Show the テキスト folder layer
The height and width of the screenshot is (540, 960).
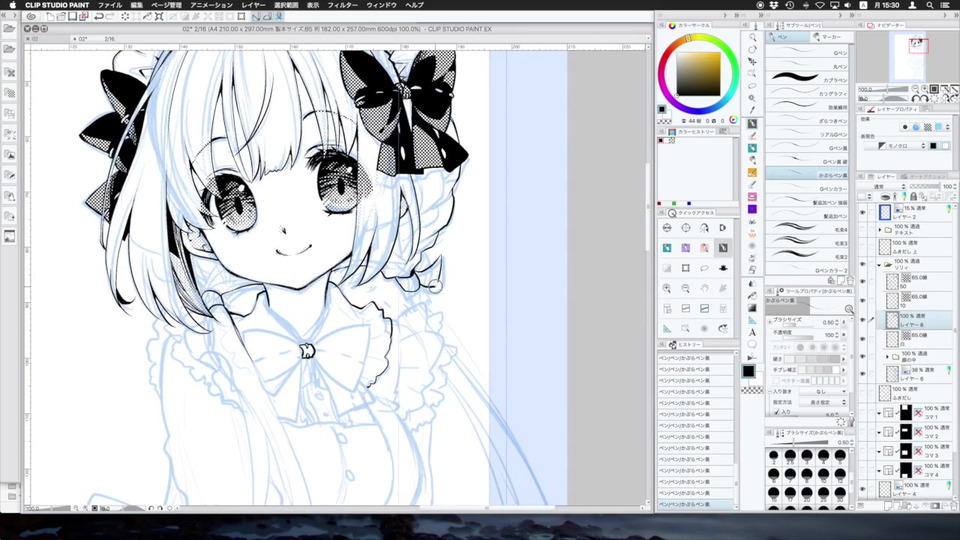click(x=863, y=230)
